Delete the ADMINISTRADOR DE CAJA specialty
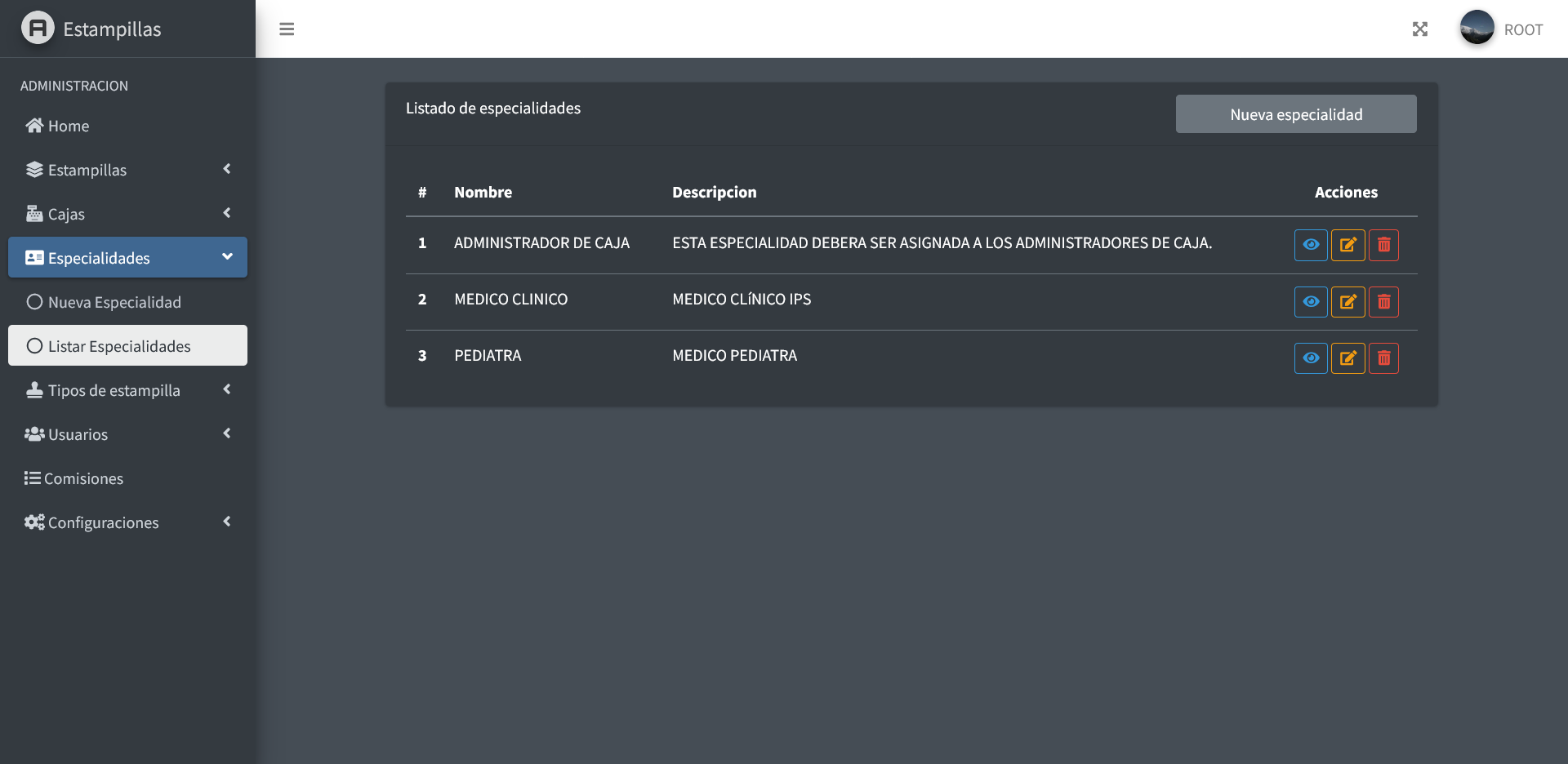Image resolution: width=1568 pixels, height=764 pixels. 1383,245
